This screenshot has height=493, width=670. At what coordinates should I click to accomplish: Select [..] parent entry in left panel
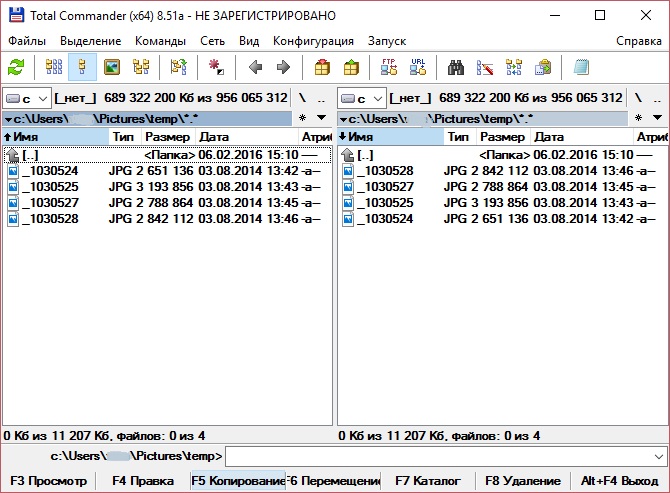(x=168, y=155)
